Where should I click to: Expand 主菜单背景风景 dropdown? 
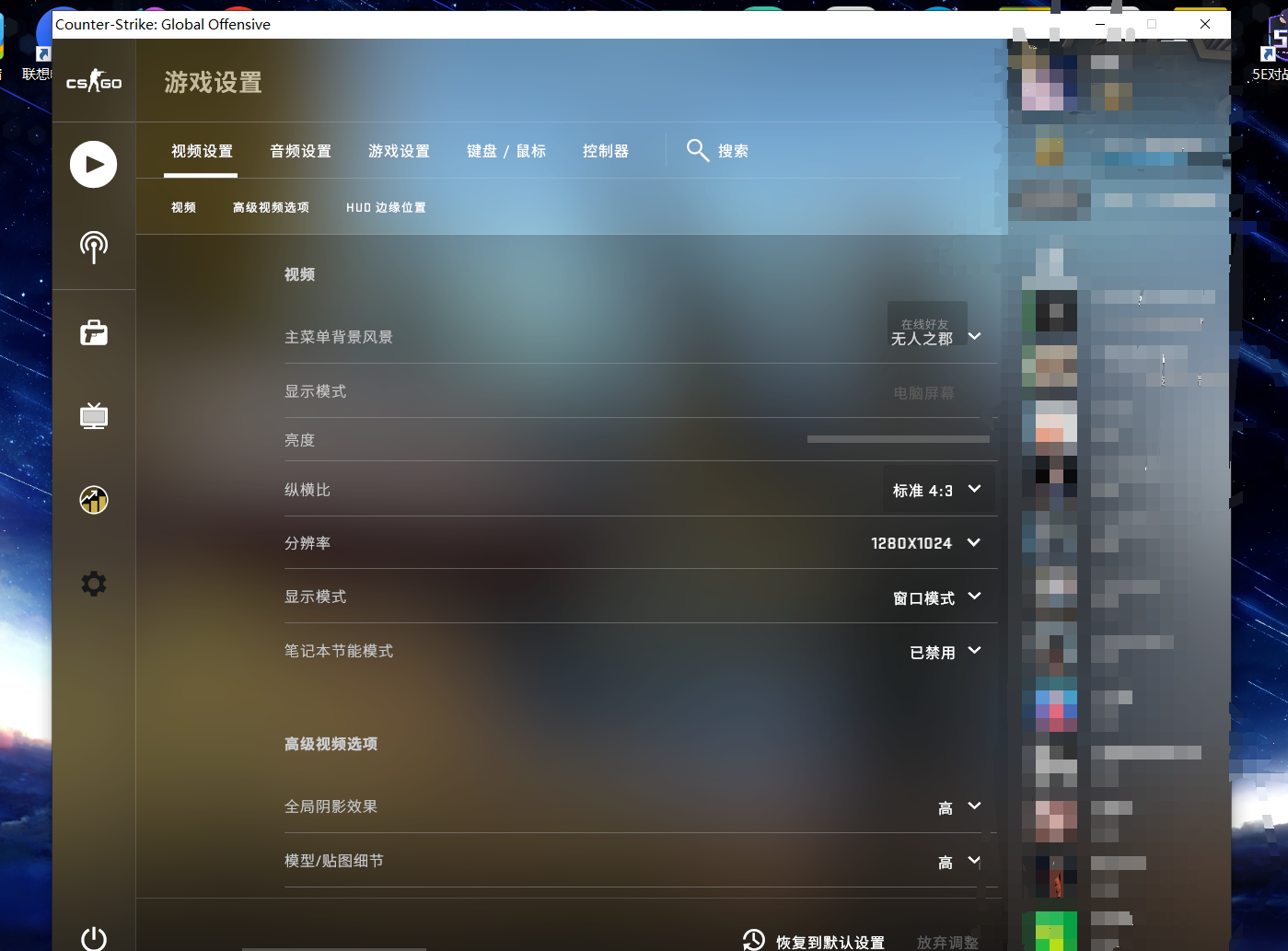pyautogui.click(x=936, y=337)
